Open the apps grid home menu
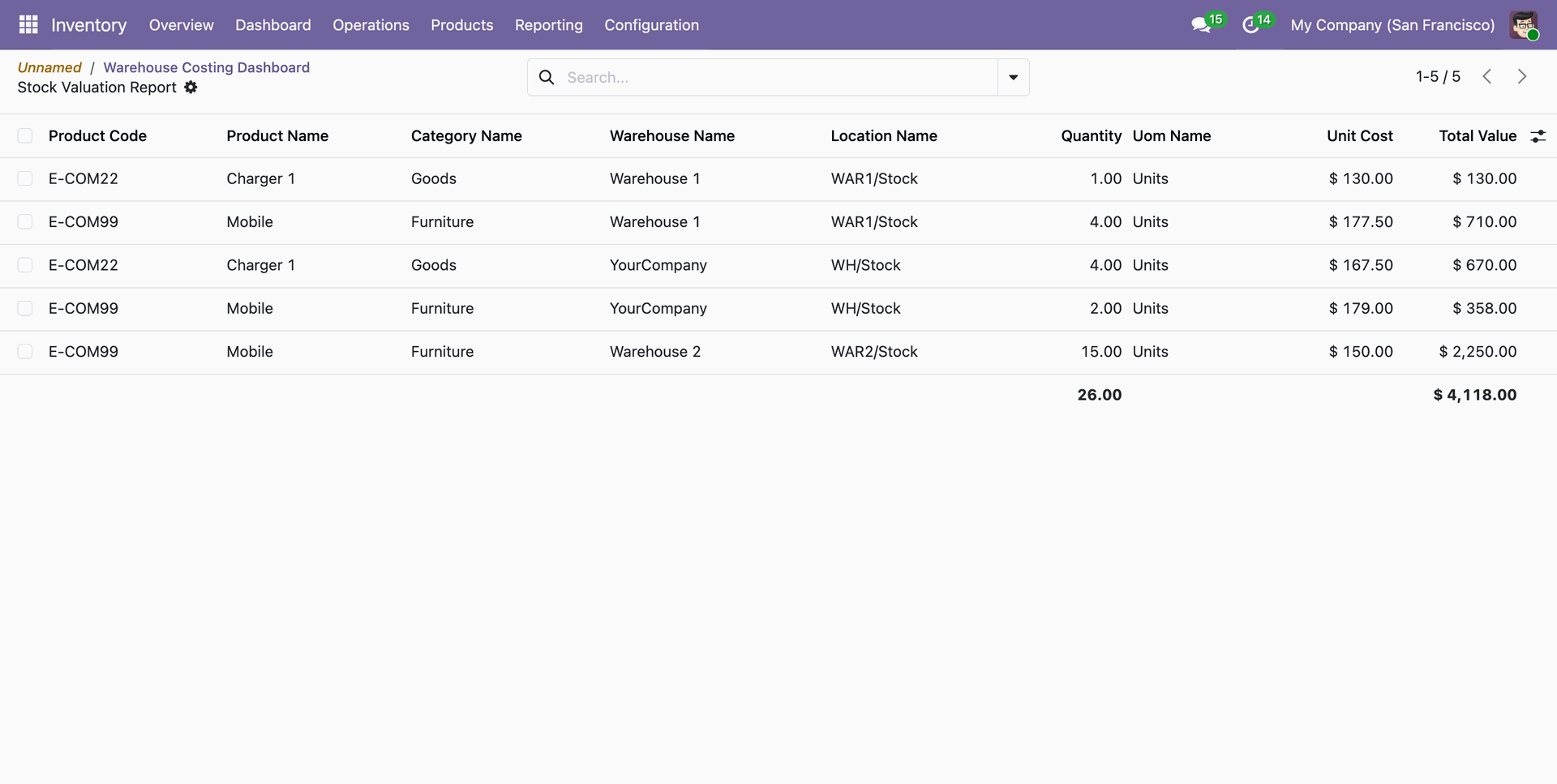Screen dimensions: 1557x784 [x=28, y=25]
